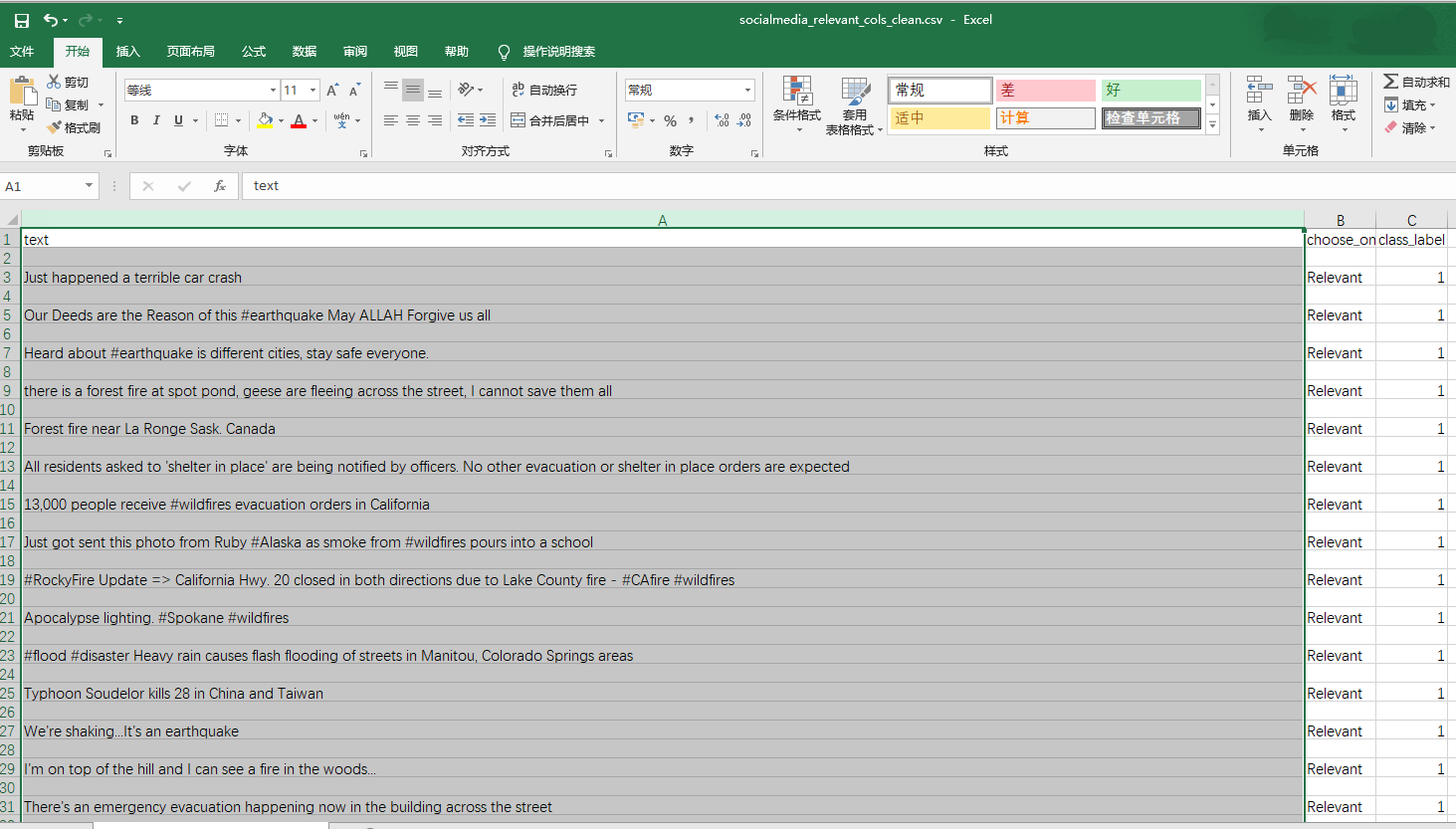Activate the 格式刷 format painter
The width and height of the screenshot is (1456, 829).
click(x=74, y=127)
